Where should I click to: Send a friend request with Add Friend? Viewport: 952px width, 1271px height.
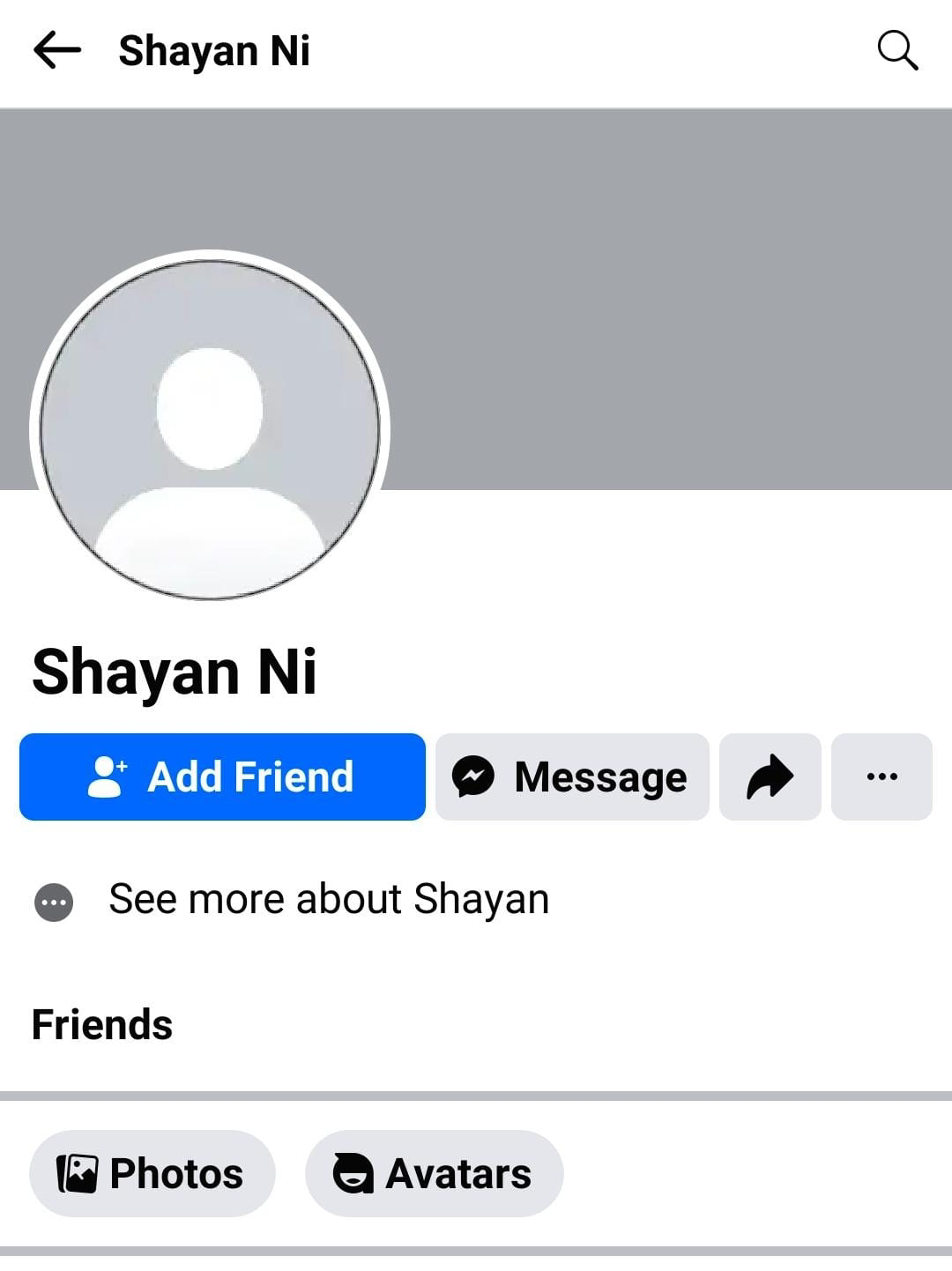click(222, 777)
